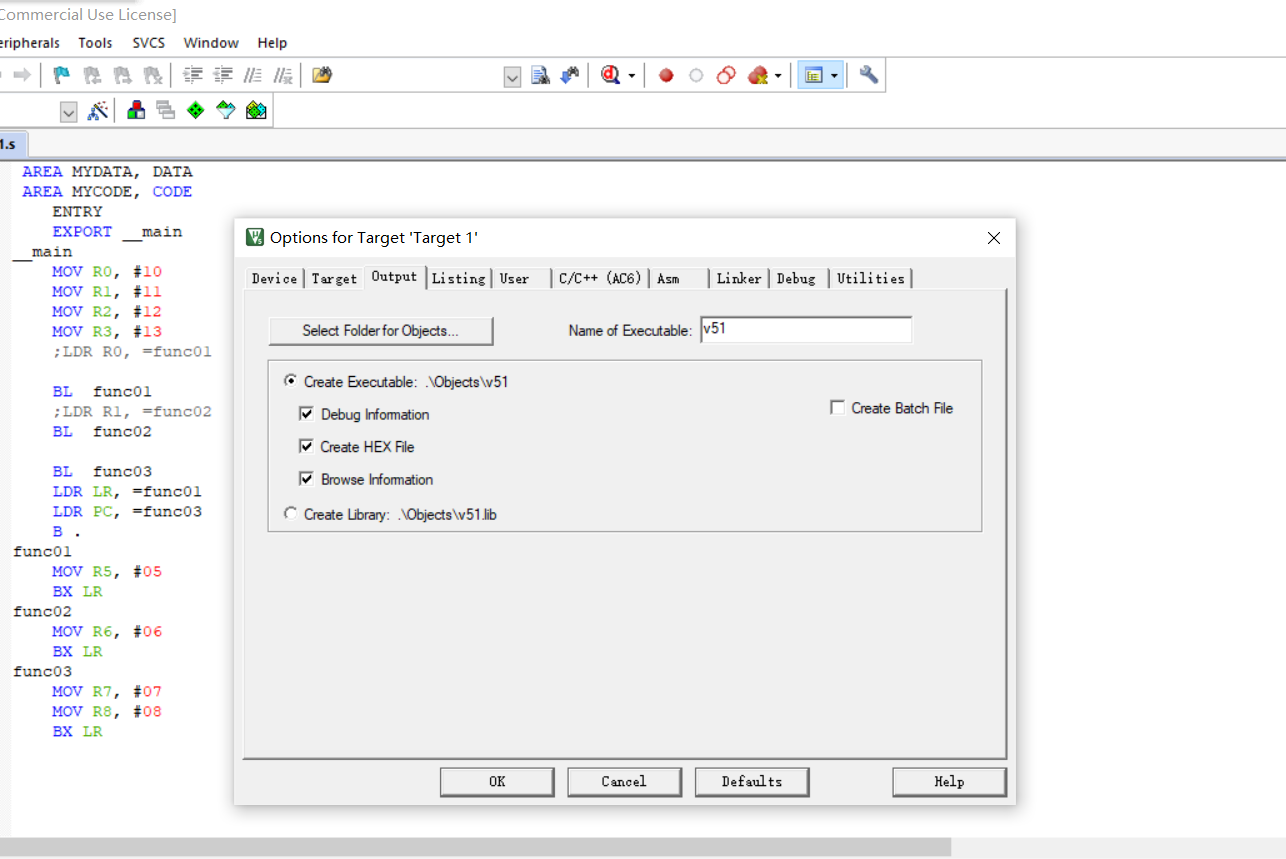Viewport: 1286px width, 859px height.
Task: Open the Window menu
Action: 211,43
